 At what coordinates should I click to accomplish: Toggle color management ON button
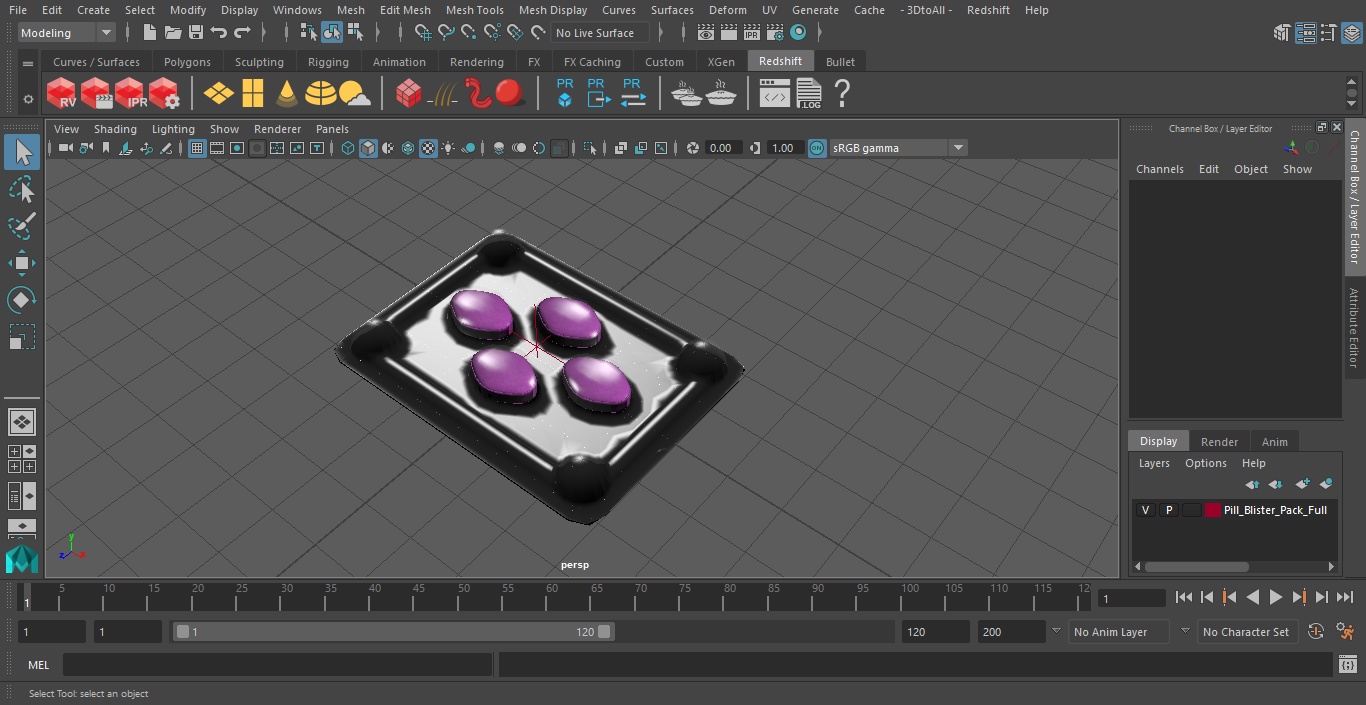pos(817,148)
